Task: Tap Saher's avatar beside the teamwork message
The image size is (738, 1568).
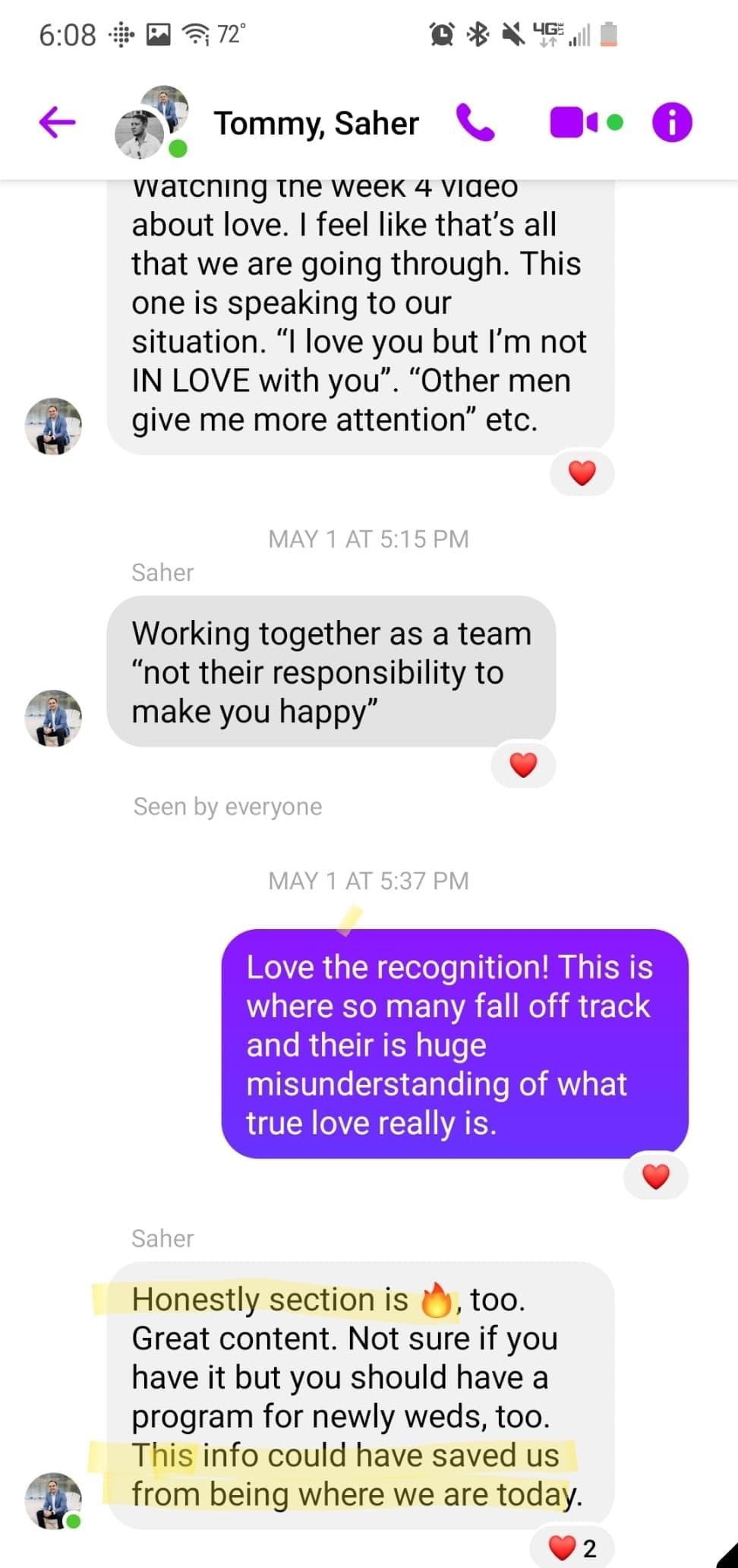Action: (53, 718)
